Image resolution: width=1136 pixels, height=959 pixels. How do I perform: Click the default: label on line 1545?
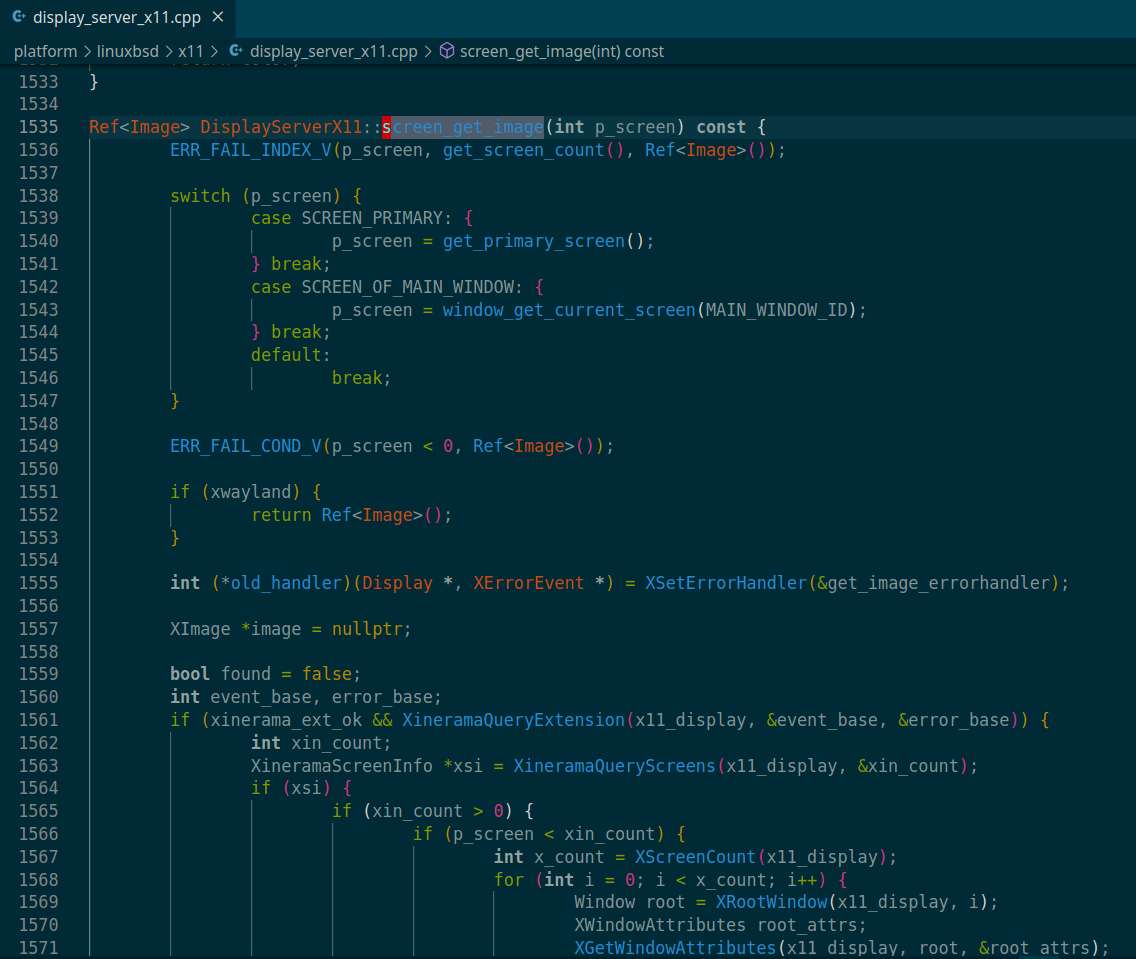[x=291, y=355]
